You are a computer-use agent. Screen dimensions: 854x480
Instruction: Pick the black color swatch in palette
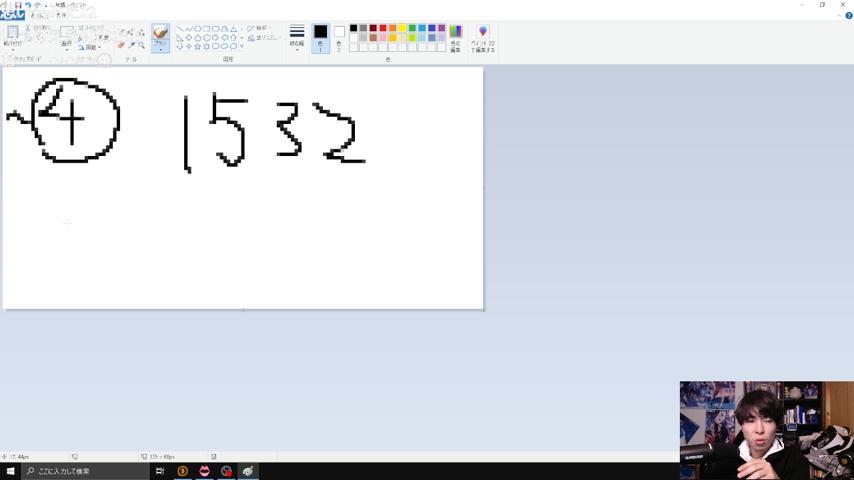tap(353, 28)
